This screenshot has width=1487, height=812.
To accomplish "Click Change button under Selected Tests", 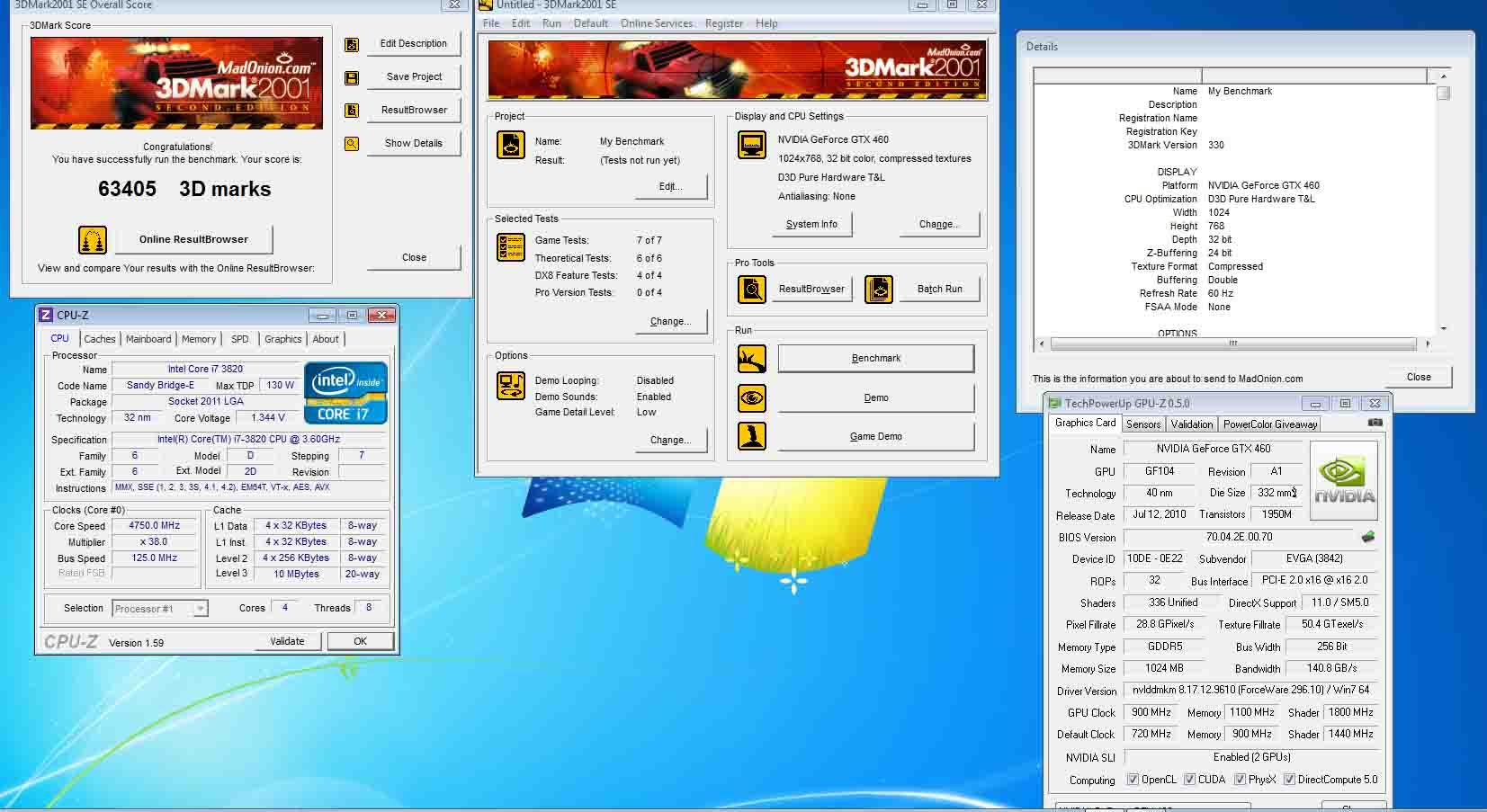I will coord(671,321).
